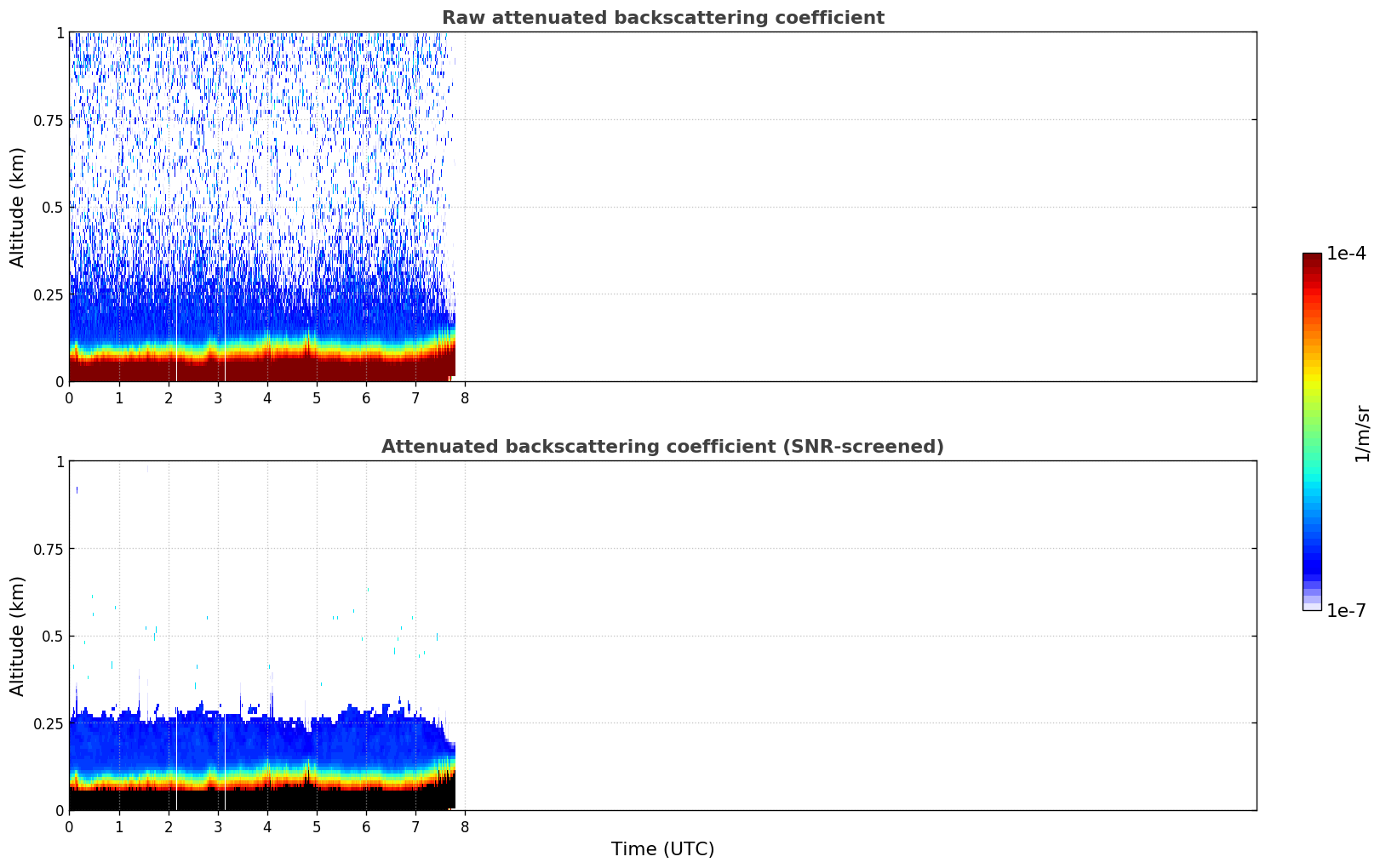
Task: Click "Altitude (km)" label of the SNR-screened plot
Action: coord(18,636)
